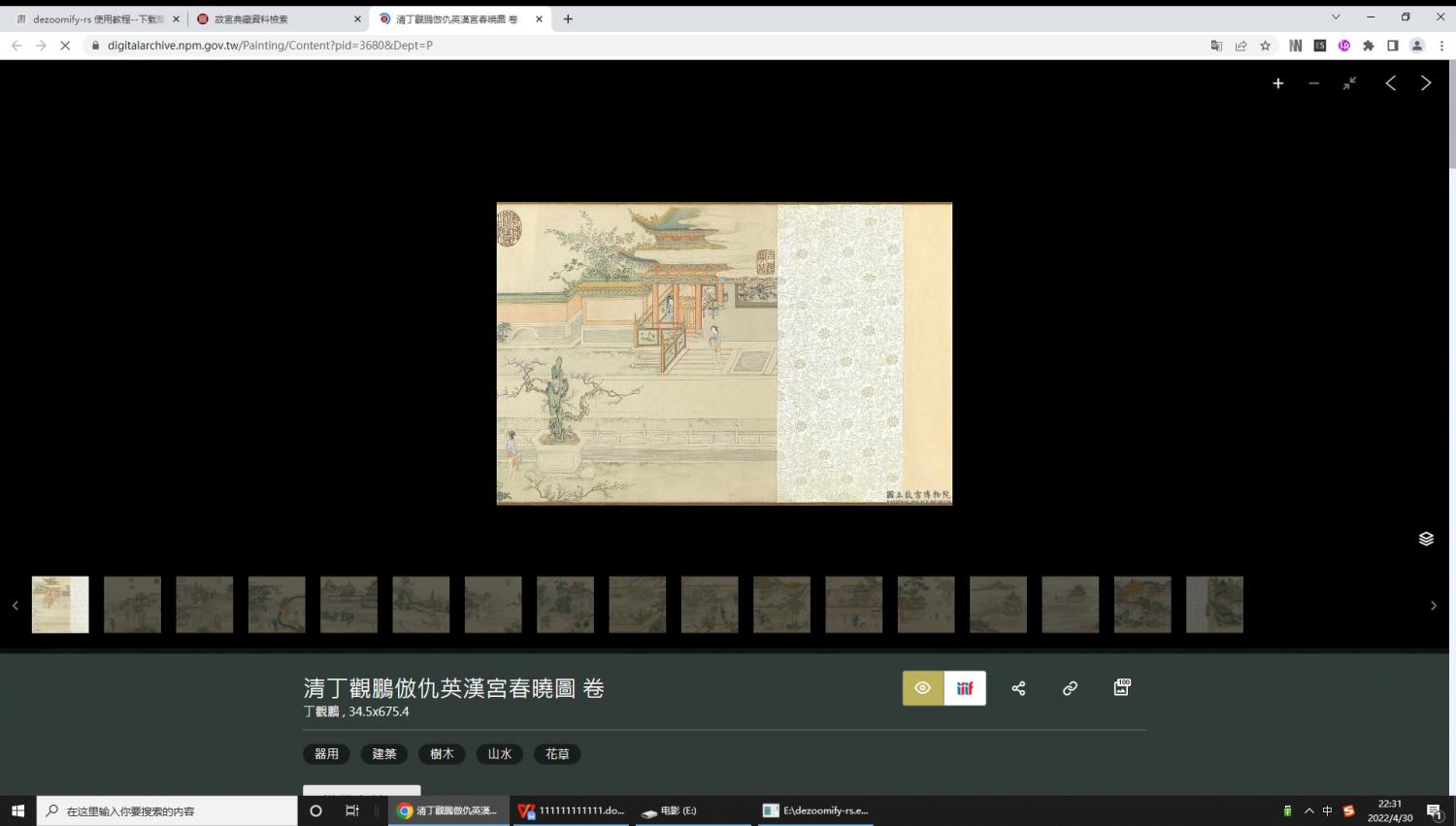Toggle the eye view button
1456x826 pixels.
pyautogui.click(x=923, y=688)
